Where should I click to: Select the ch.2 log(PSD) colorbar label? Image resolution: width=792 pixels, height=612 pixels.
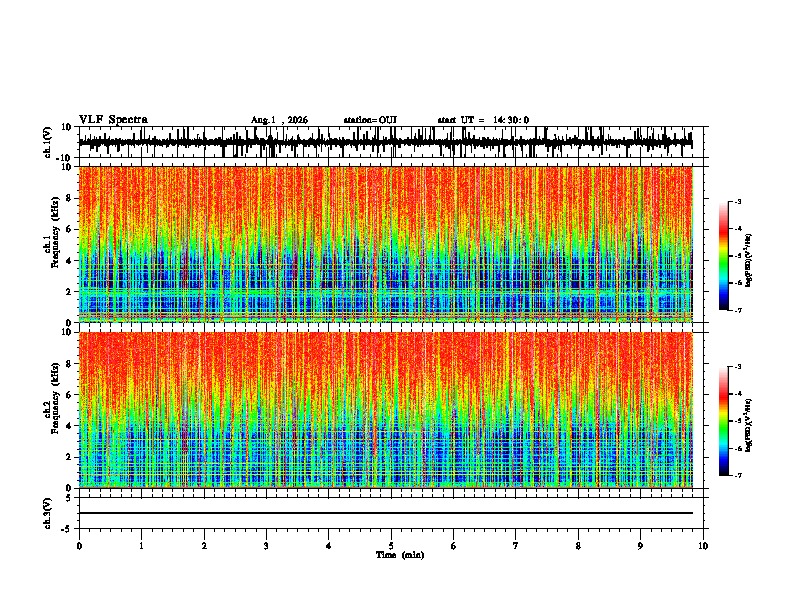[x=749, y=426]
